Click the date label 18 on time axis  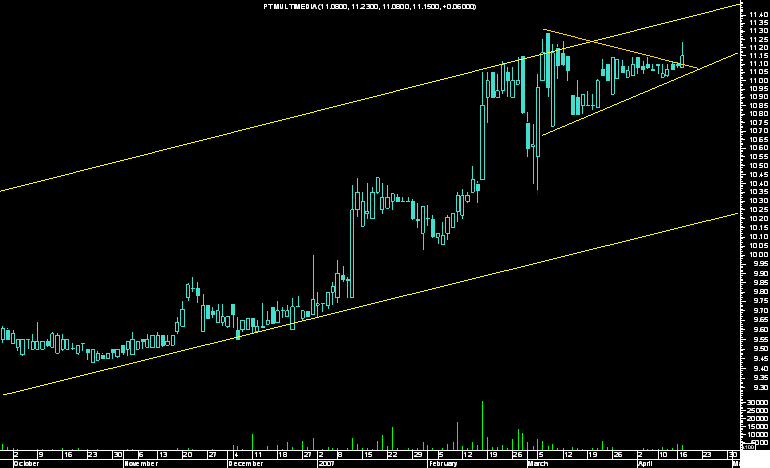click(x=282, y=455)
